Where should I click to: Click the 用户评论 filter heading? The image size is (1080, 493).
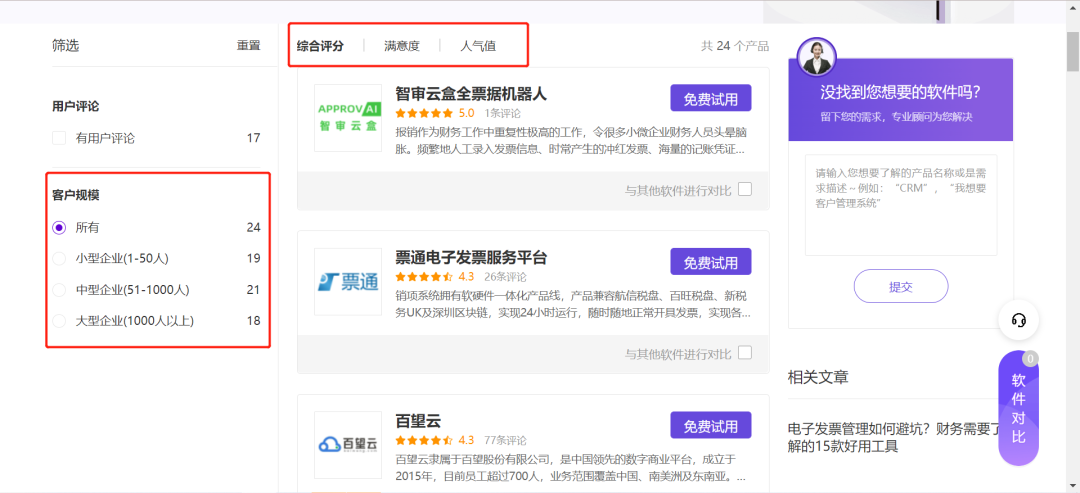76,106
